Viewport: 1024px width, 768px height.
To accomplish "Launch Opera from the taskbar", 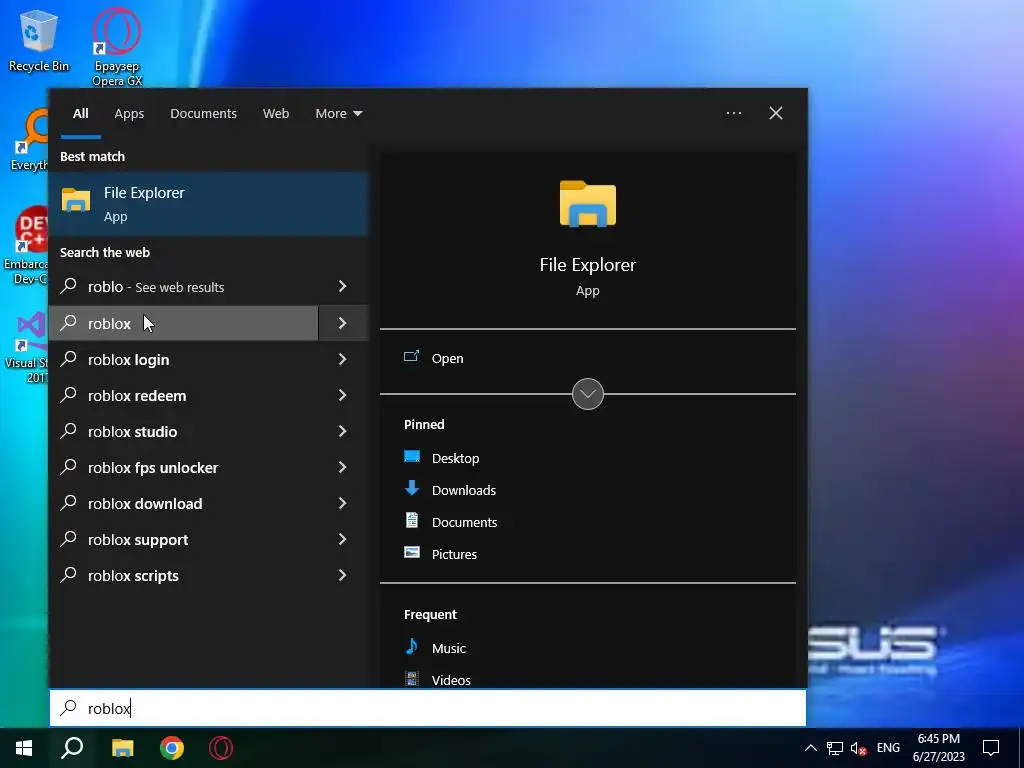I will click(221, 748).
